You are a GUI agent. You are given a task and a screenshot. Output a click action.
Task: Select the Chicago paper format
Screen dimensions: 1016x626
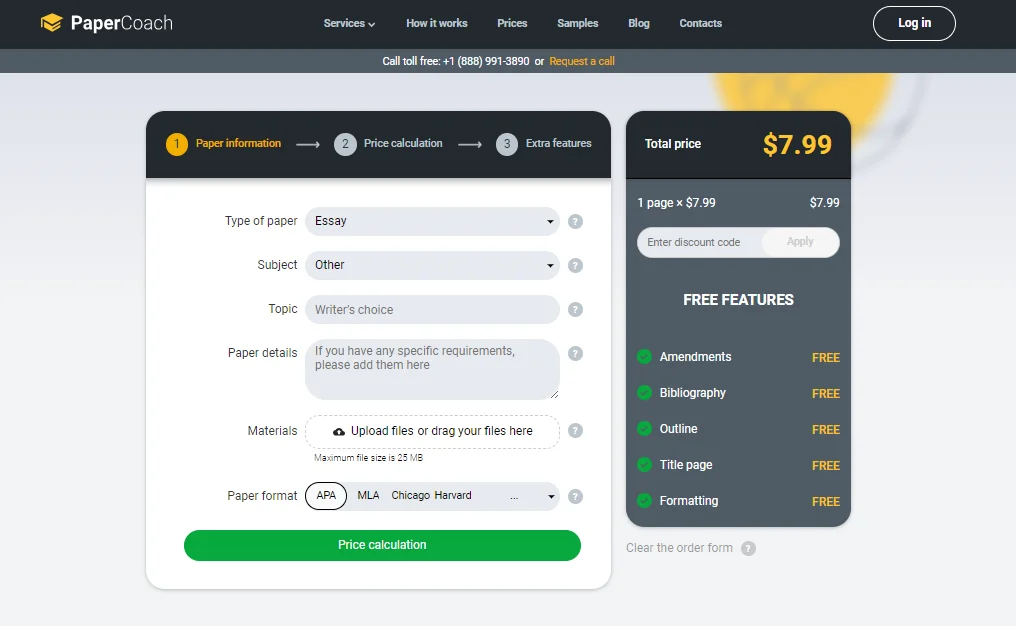[x=410, y=495]
